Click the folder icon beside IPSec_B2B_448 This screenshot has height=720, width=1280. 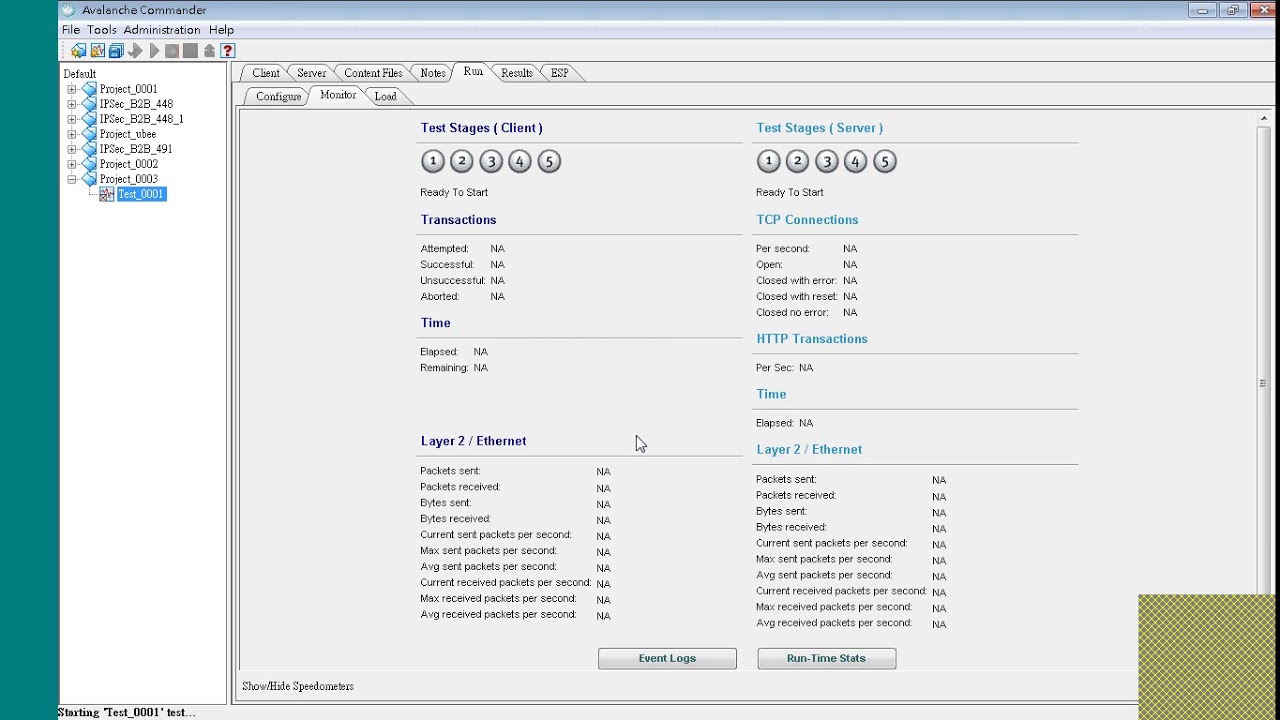(x=89, y=104)
